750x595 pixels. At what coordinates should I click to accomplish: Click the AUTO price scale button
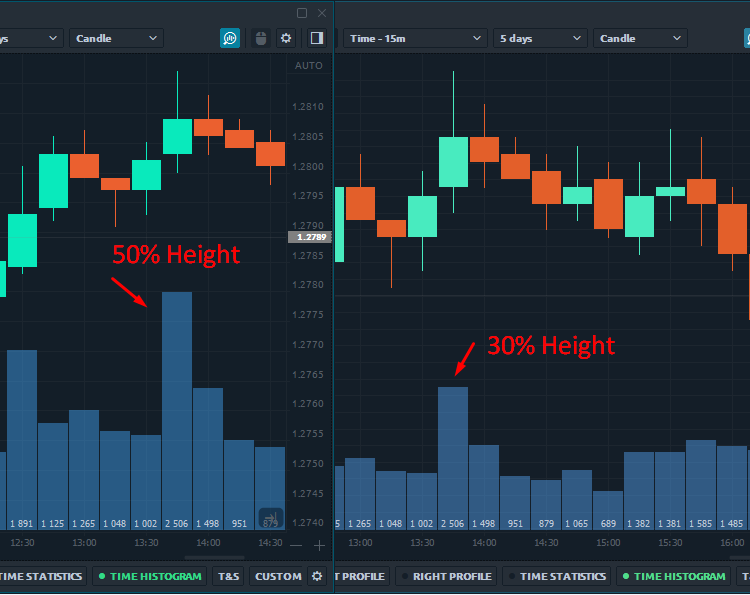[309, 66]
